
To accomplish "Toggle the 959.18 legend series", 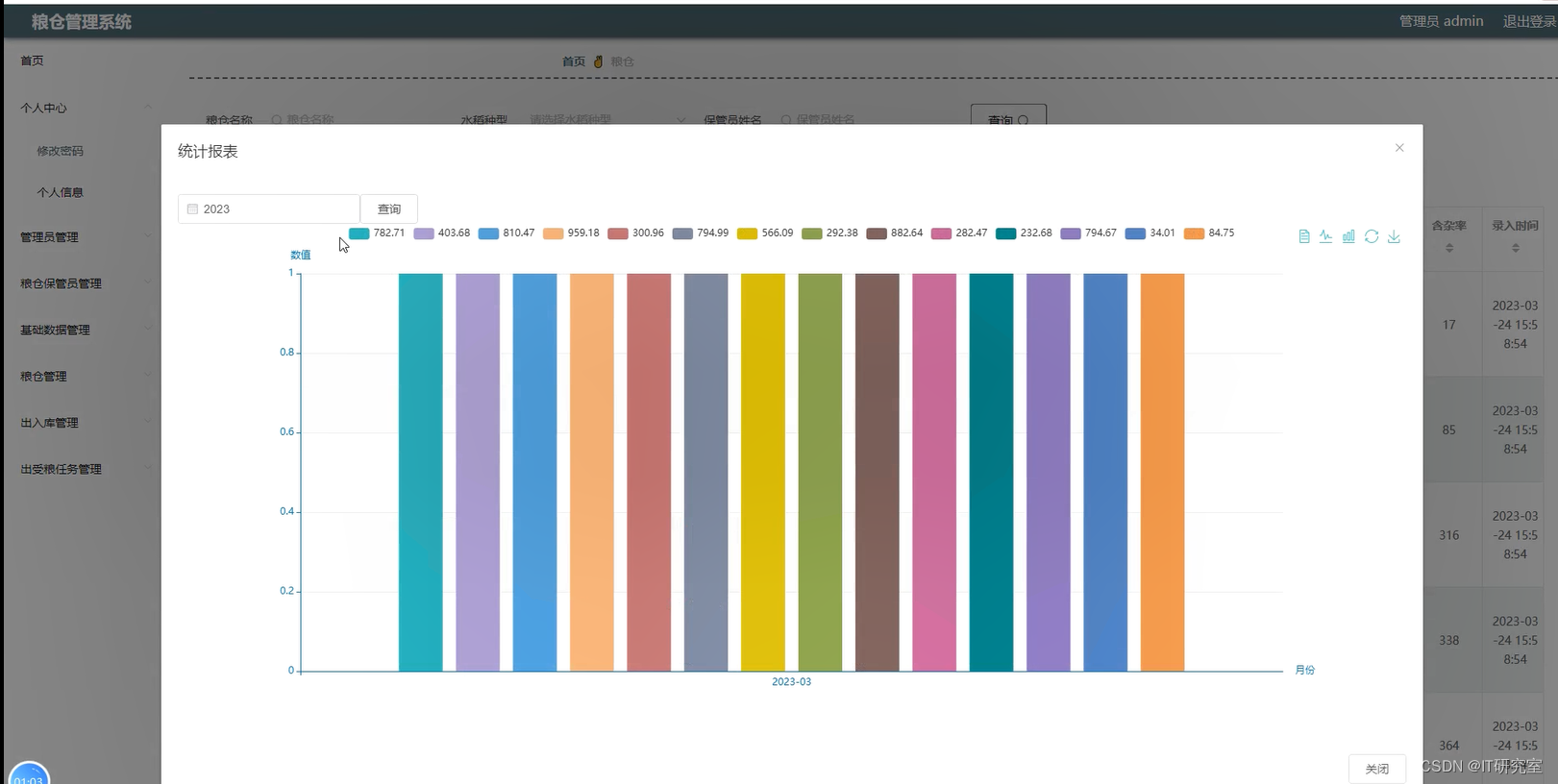I will [571, 233].
